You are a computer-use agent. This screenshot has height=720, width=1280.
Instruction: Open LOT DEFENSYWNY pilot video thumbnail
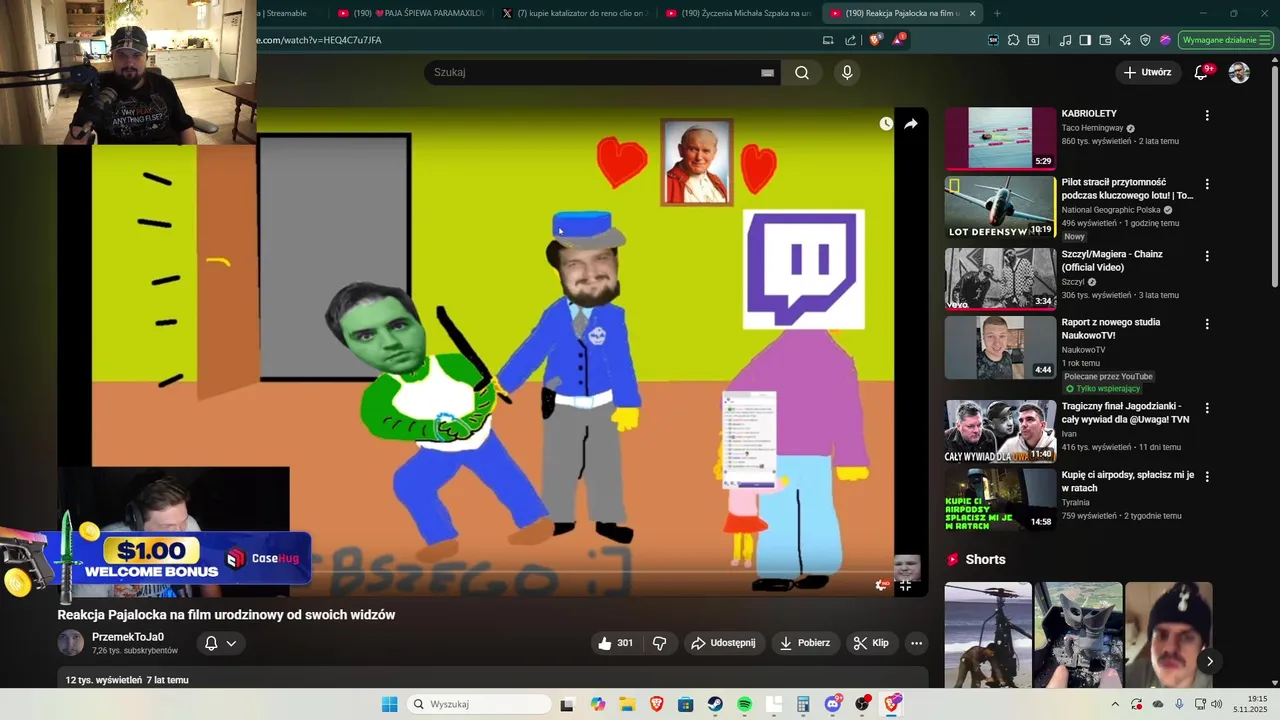point(1000,208)
